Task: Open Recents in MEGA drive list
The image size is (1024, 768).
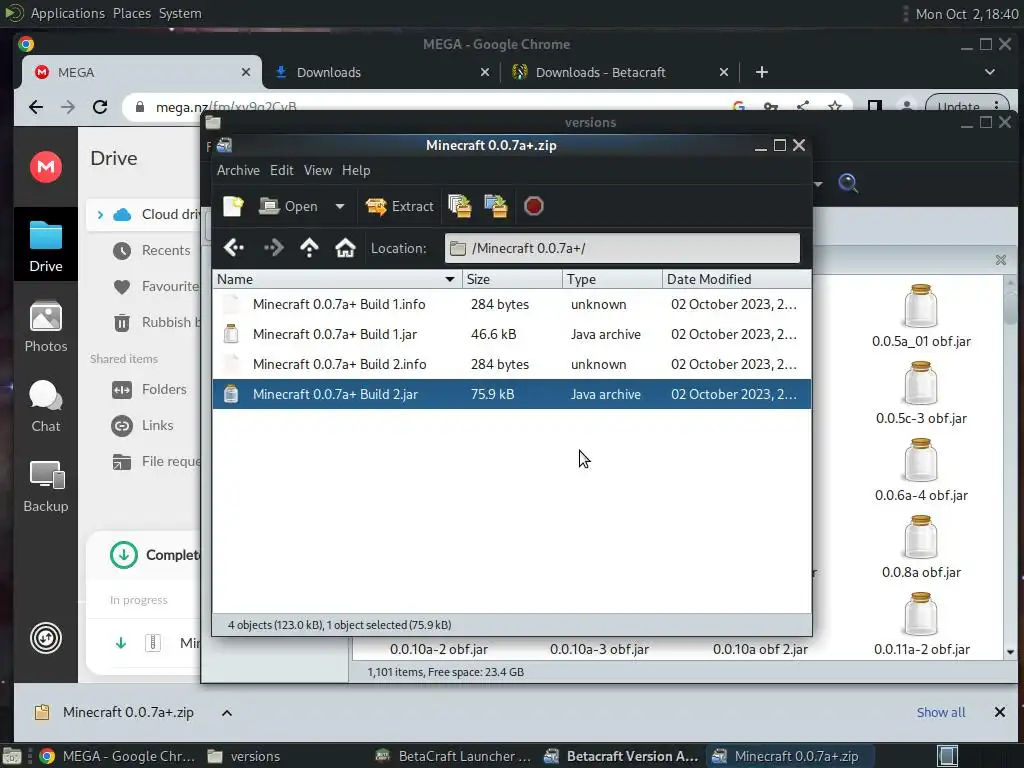Action: [x=152, y=251]
